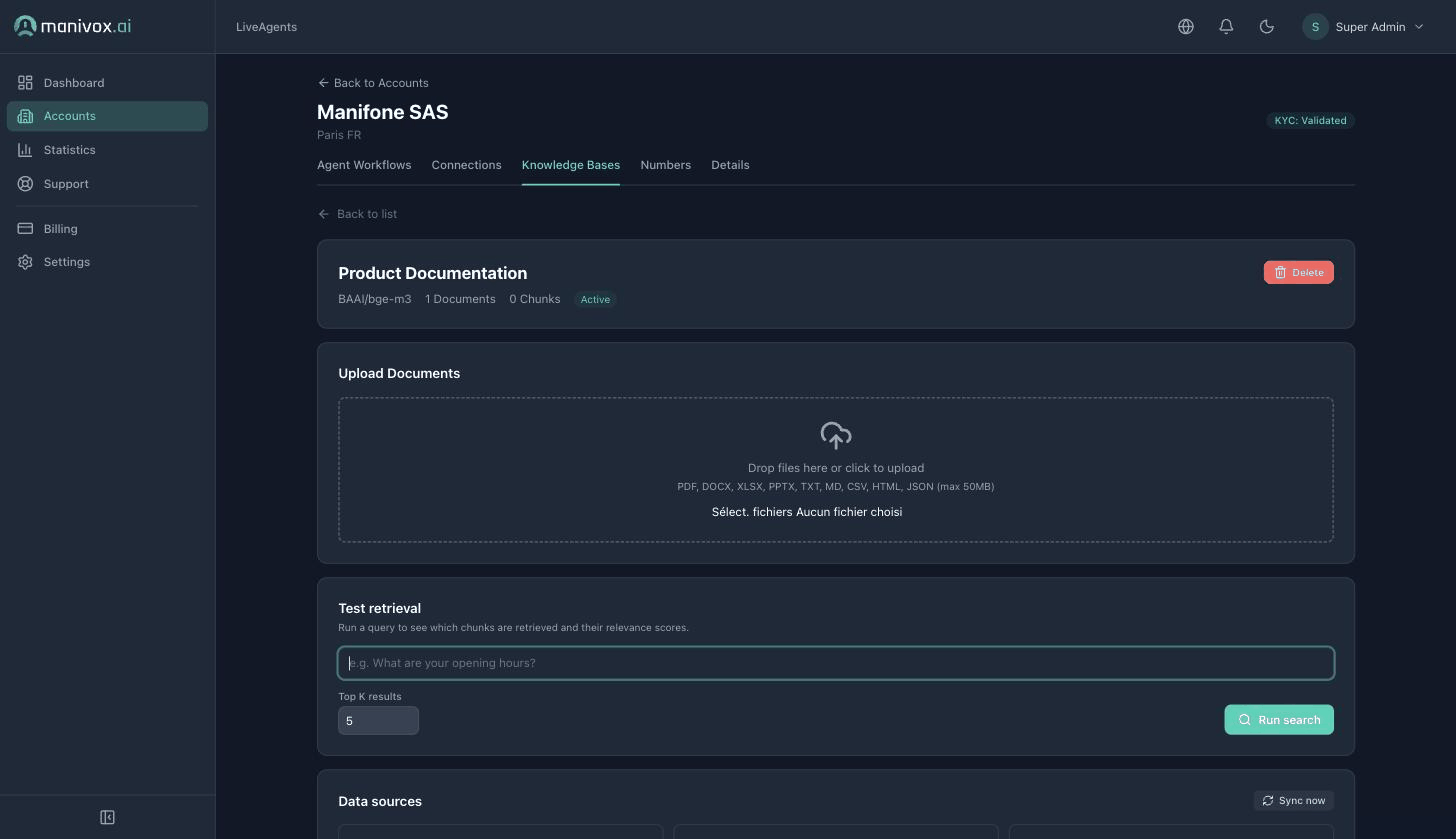The image size is (1456, 839).
Task: Open notifications bell
Action: coord(1226,27)
